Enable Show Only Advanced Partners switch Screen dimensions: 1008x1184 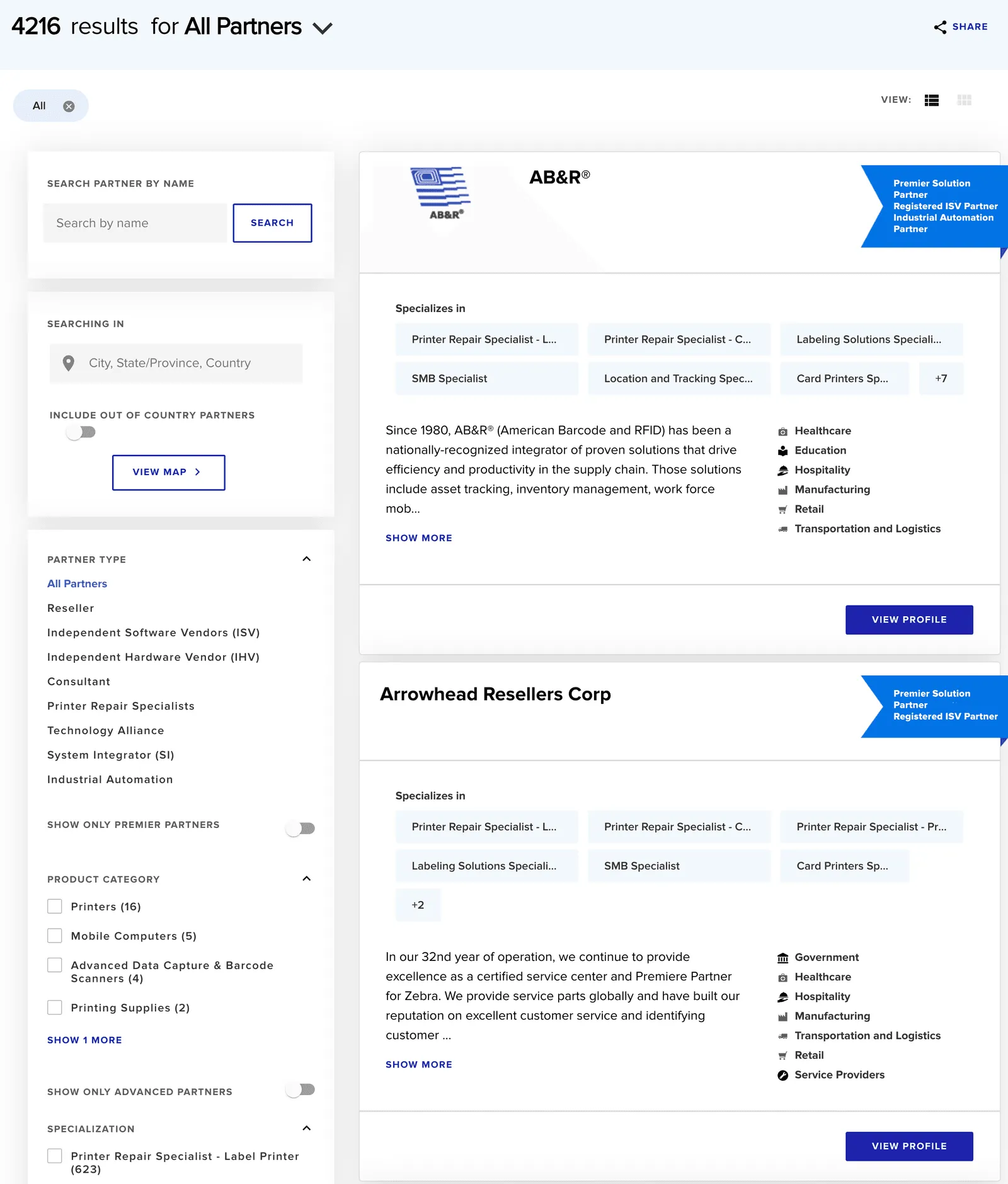pos(300,1089)
